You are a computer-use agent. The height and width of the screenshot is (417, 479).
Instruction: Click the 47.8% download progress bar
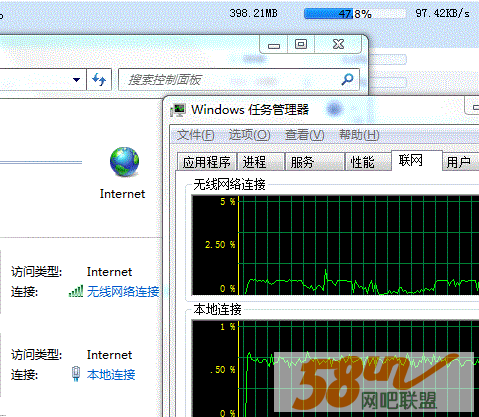tap(355, 14)
